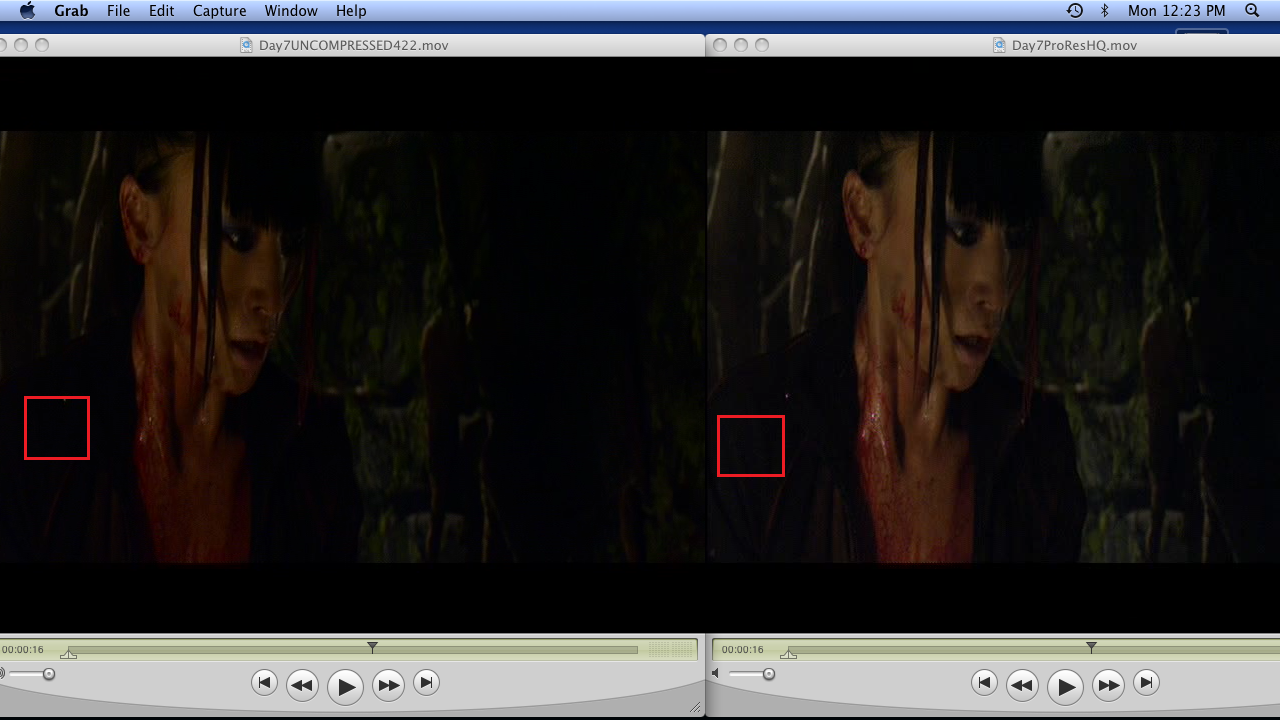Screen dimensions: 1280x720
Task: Open the File menu
Action: tap(118, 11)
